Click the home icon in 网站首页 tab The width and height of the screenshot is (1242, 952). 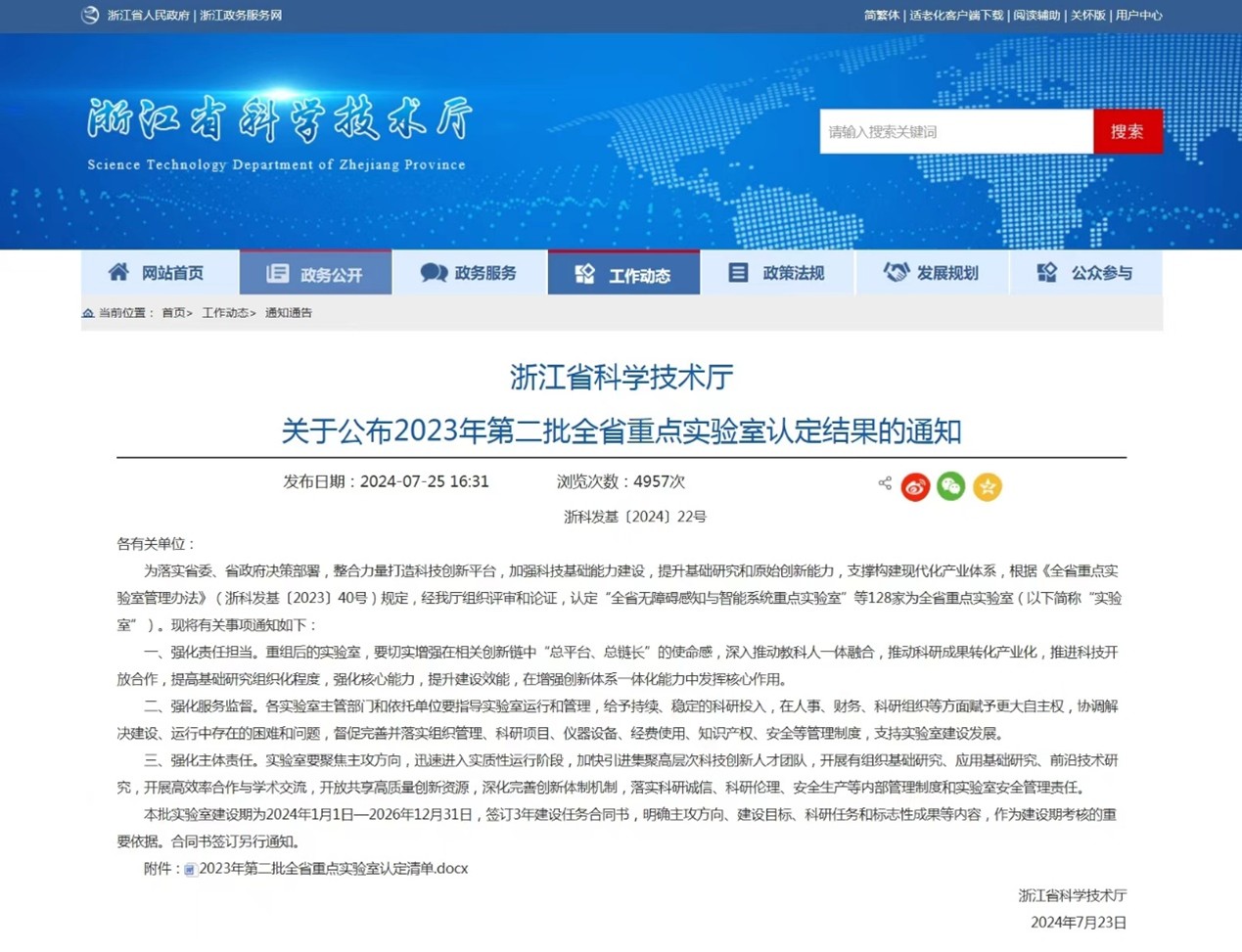pos(118,272)
